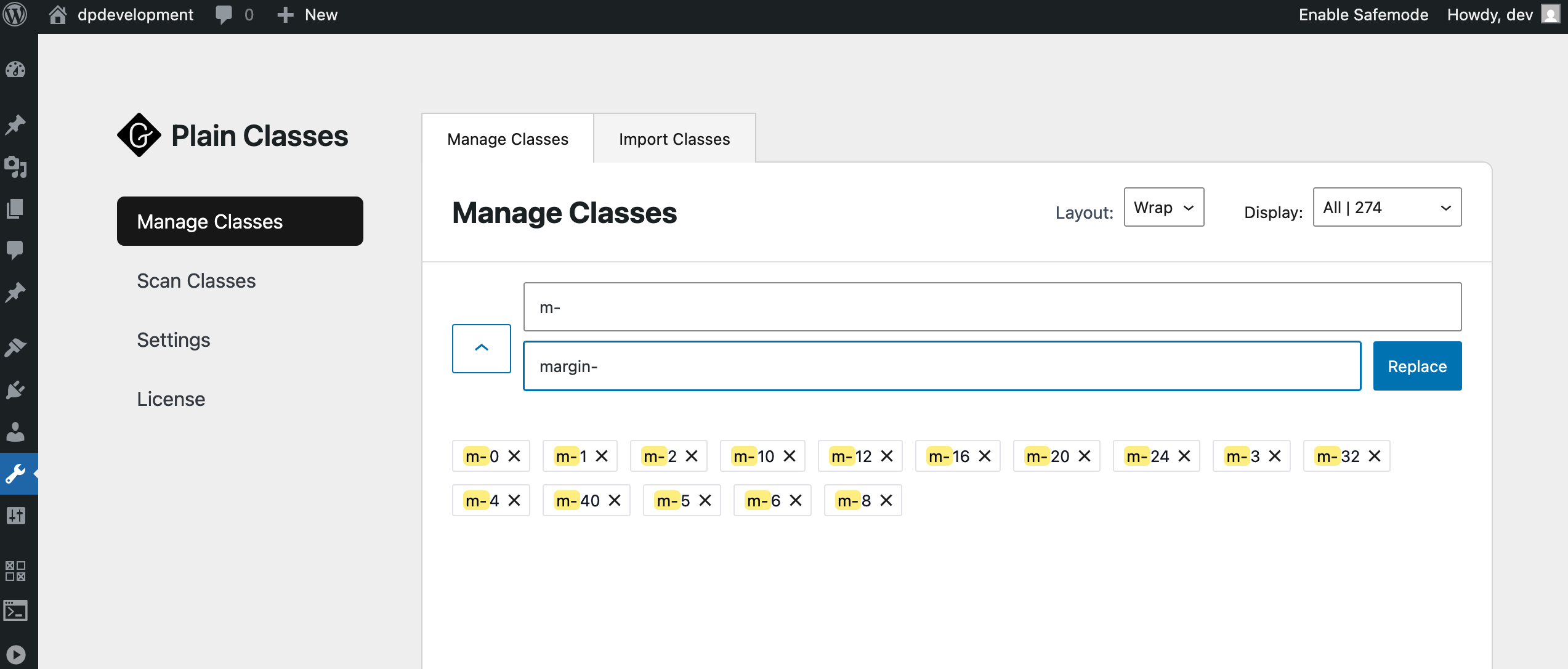Image resolution: width=1568 pixels, height=669 pixels.
Task: Remove the m-12 class
Action: point(887,456)
